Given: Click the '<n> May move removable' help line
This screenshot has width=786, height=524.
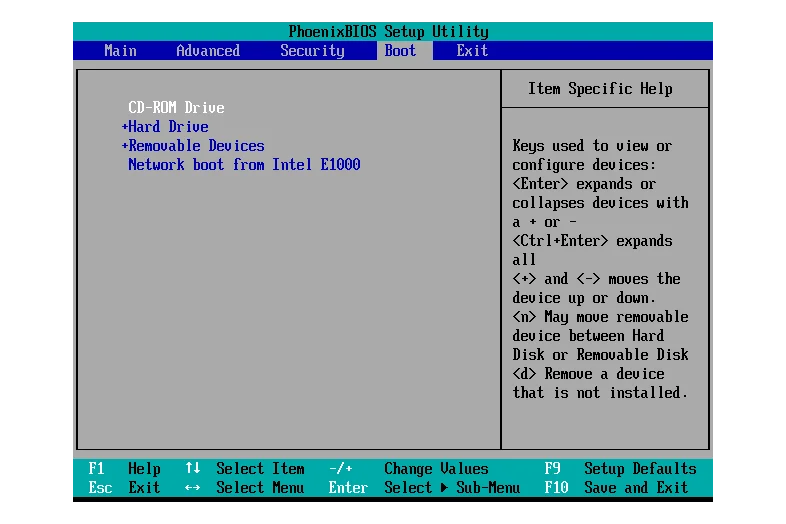Looking at the screenshot, I should click(601, 317).
